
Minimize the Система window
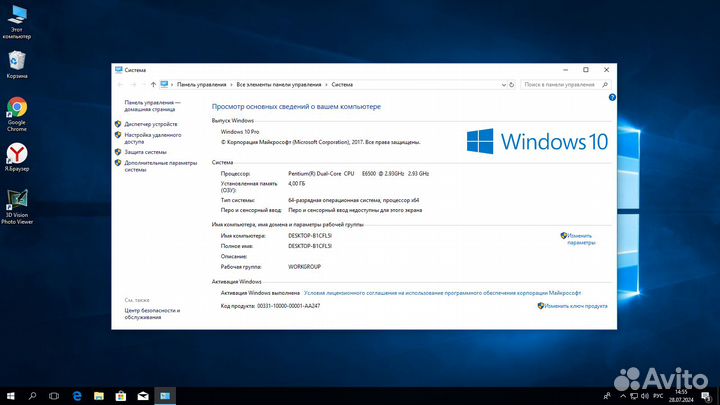coord(566,70)
